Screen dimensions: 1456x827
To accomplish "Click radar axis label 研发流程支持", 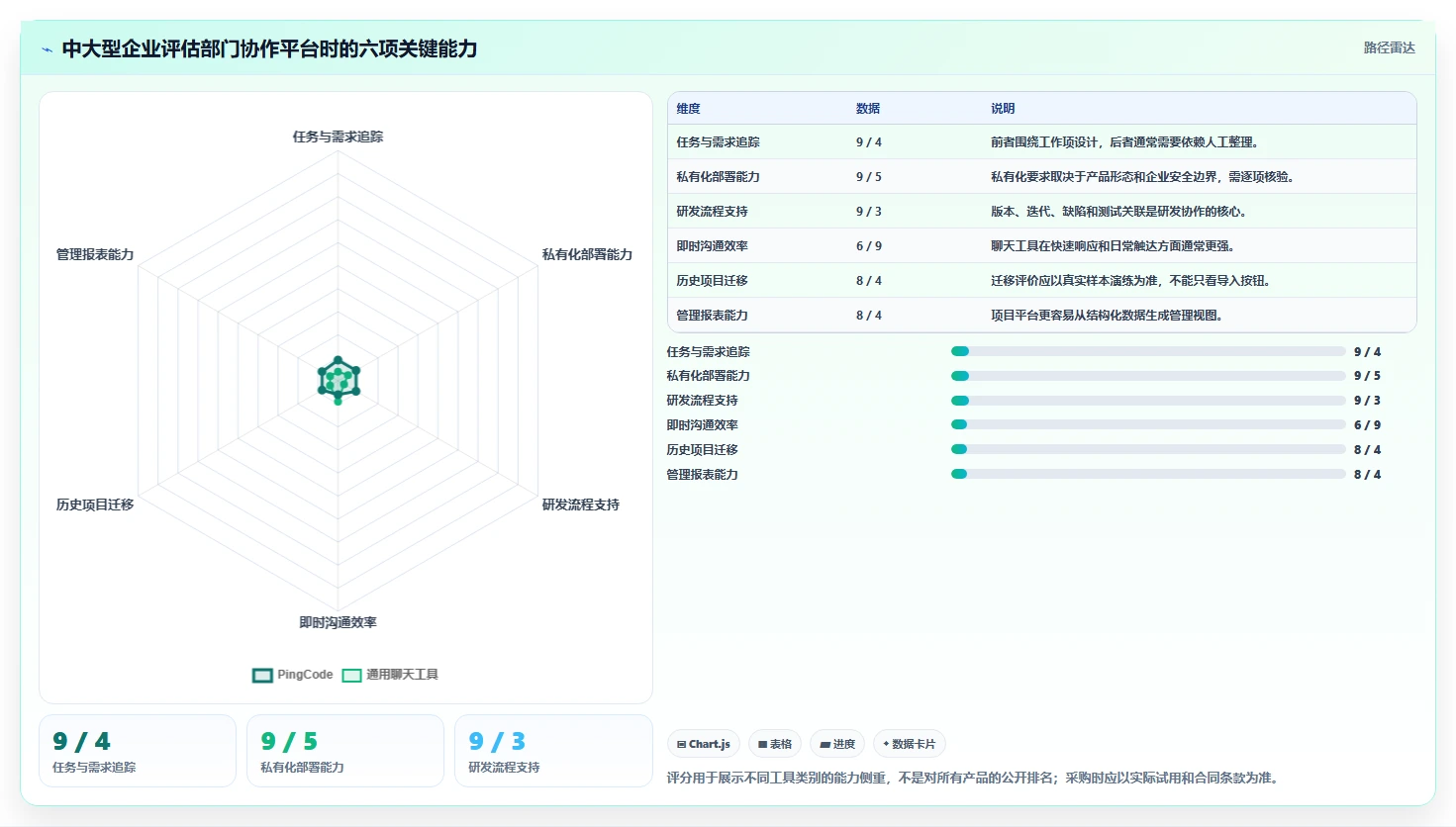I will point(581,505).
